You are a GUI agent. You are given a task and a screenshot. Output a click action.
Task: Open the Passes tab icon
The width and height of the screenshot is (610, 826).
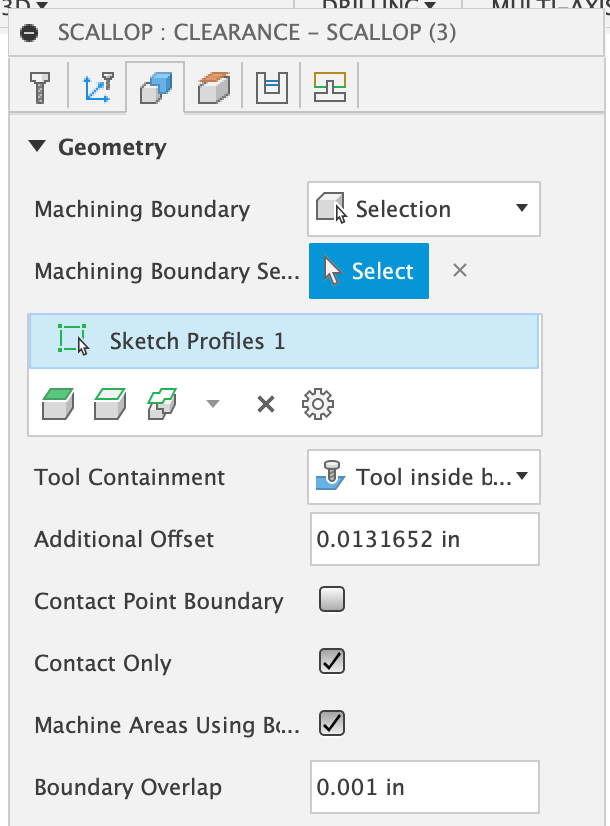[268, 88]
